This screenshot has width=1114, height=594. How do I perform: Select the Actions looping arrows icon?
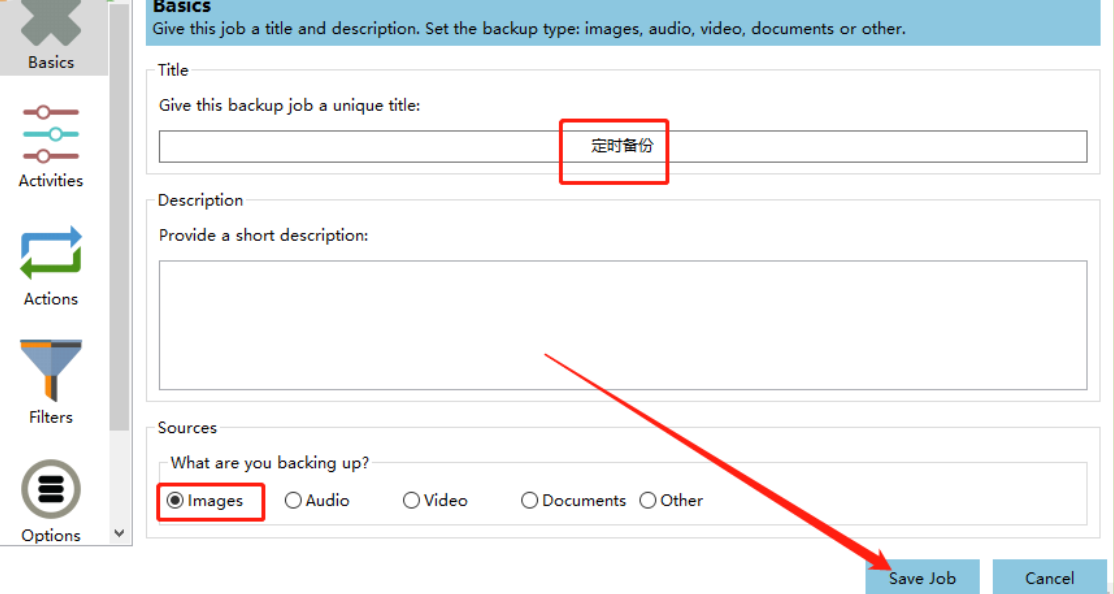point(50,253)
